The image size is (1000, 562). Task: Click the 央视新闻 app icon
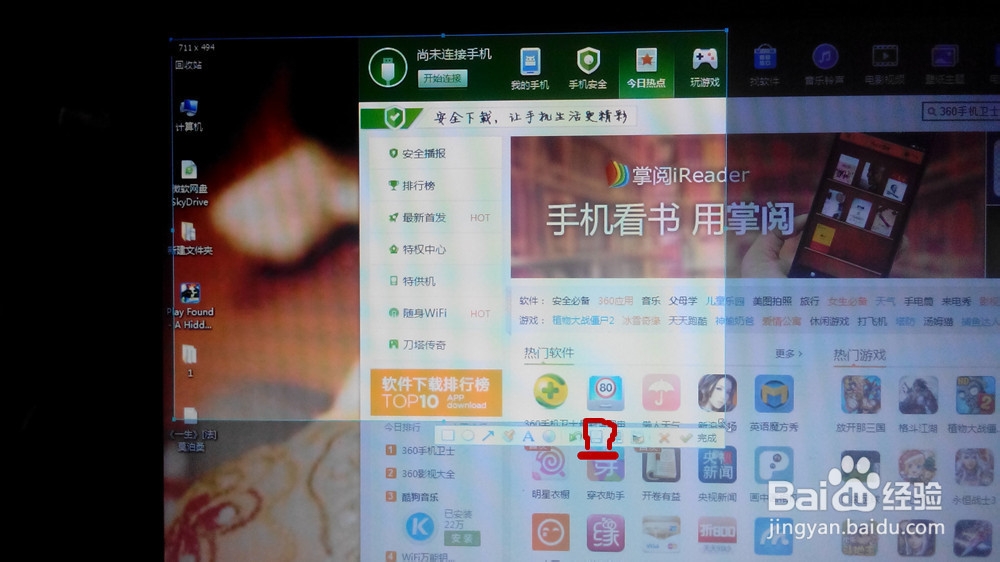point(717,465)
